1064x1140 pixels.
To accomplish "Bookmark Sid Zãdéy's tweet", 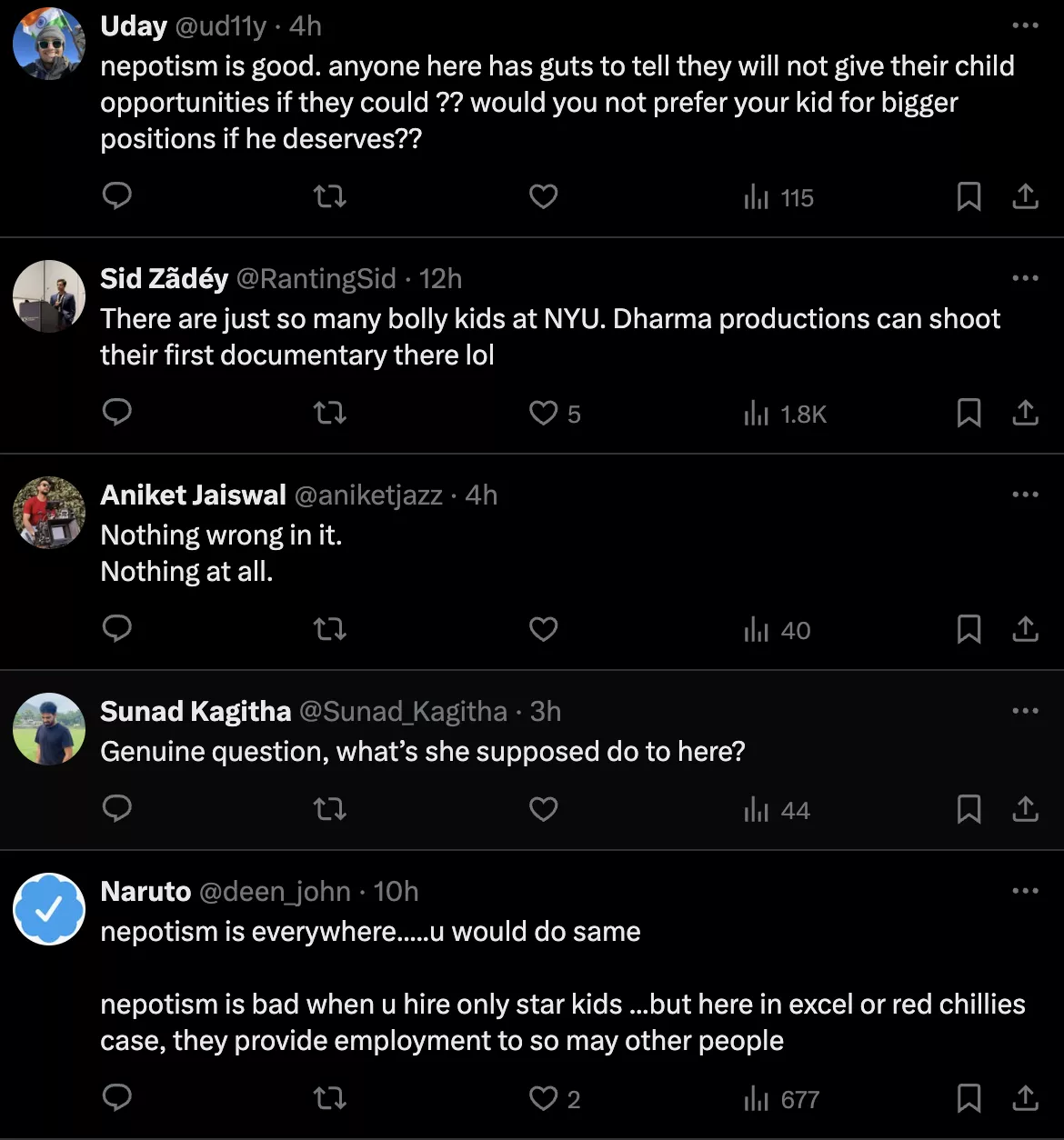I will point(969,414).
